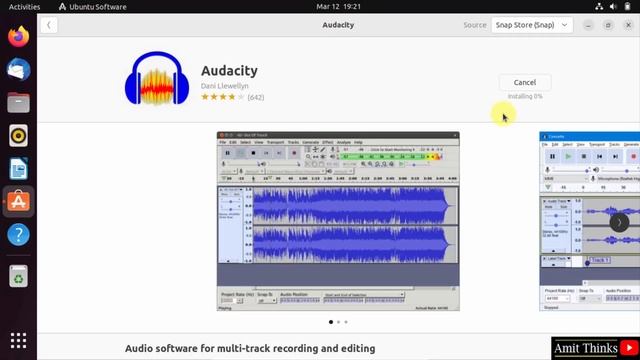Viewport: 640px width, 360px height.
Task: Open Activities overview
Action: click(24, 7)
